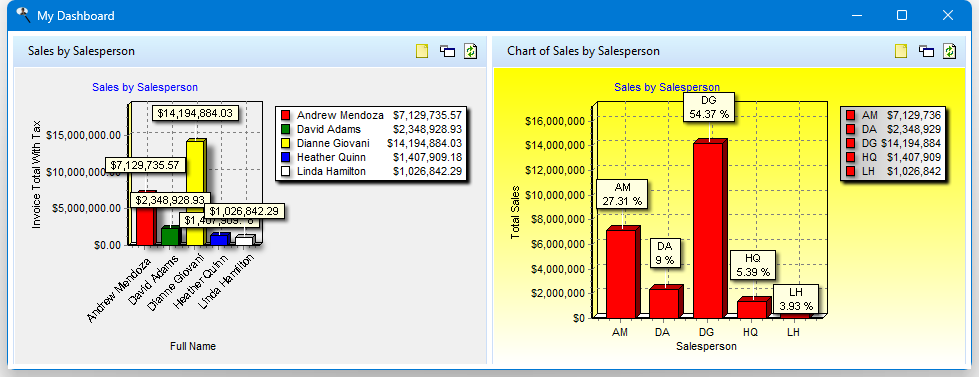Refresh the Chart of Sales by Salesperson panel
This screenshot has width=979, height=377.
(x=949, y=51)
